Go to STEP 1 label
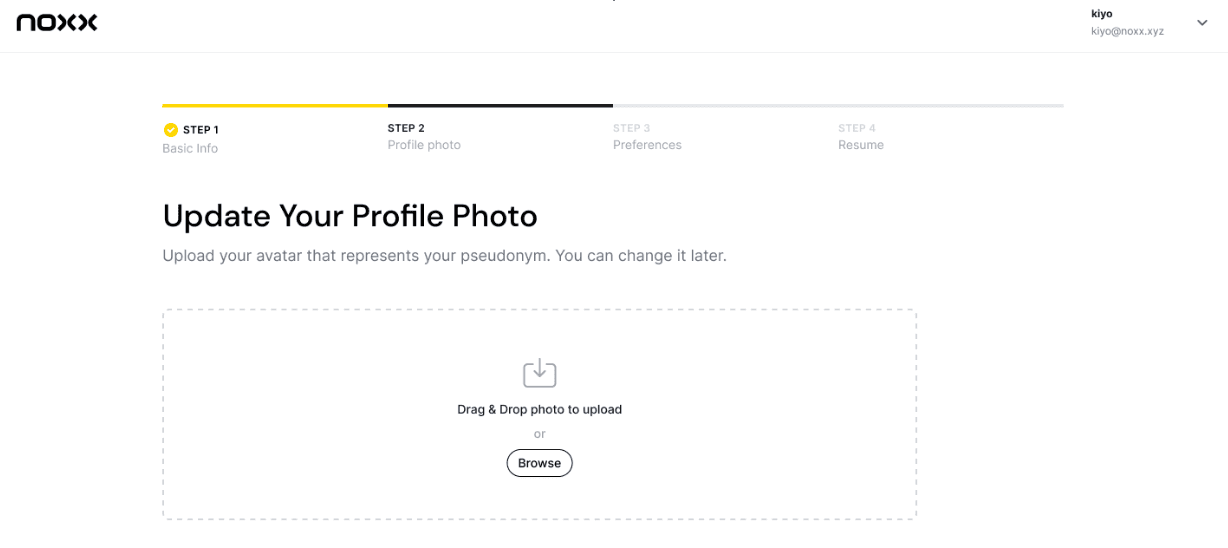Viewport: 1228px width, 548px height. click(200, 130)
